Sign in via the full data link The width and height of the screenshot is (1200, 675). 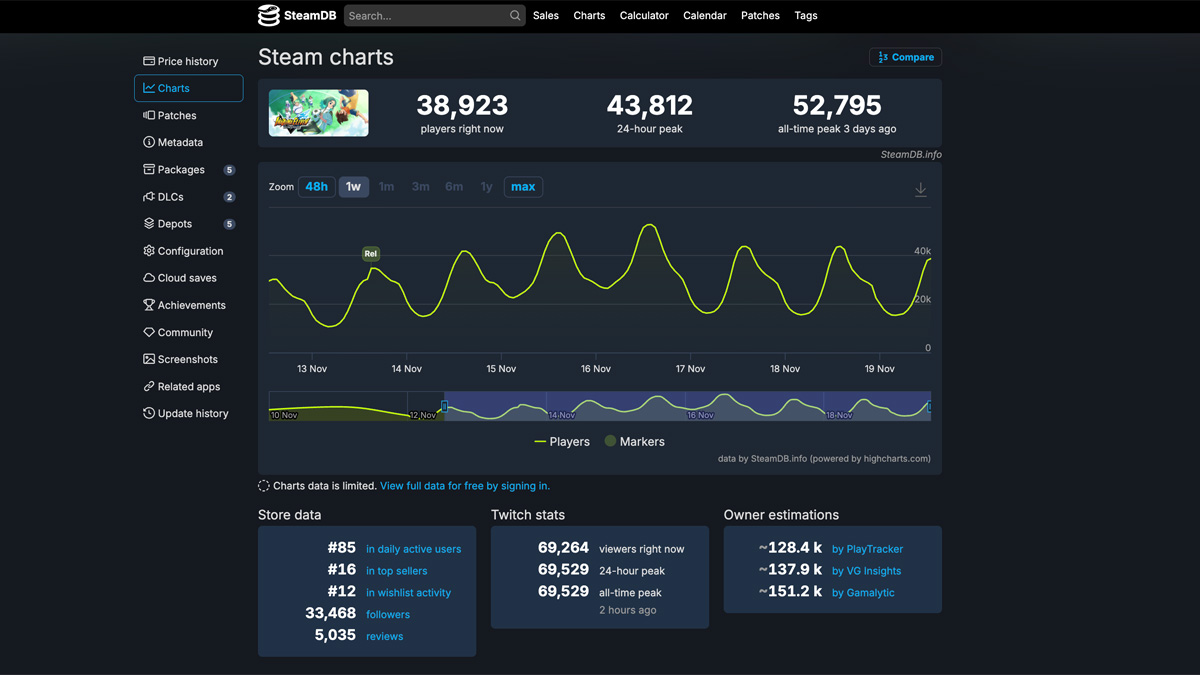[x=465, y=485]
